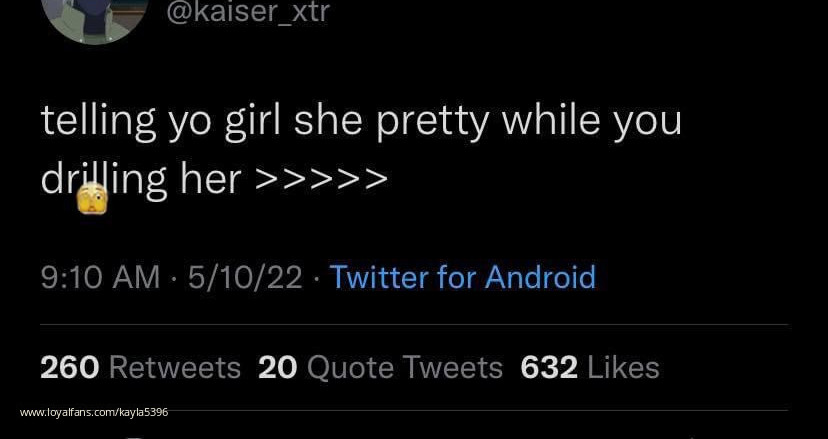Open the loyalfans.com watermark URL
The height and width of the screenshot is (439, 828).
click(94, 412)
